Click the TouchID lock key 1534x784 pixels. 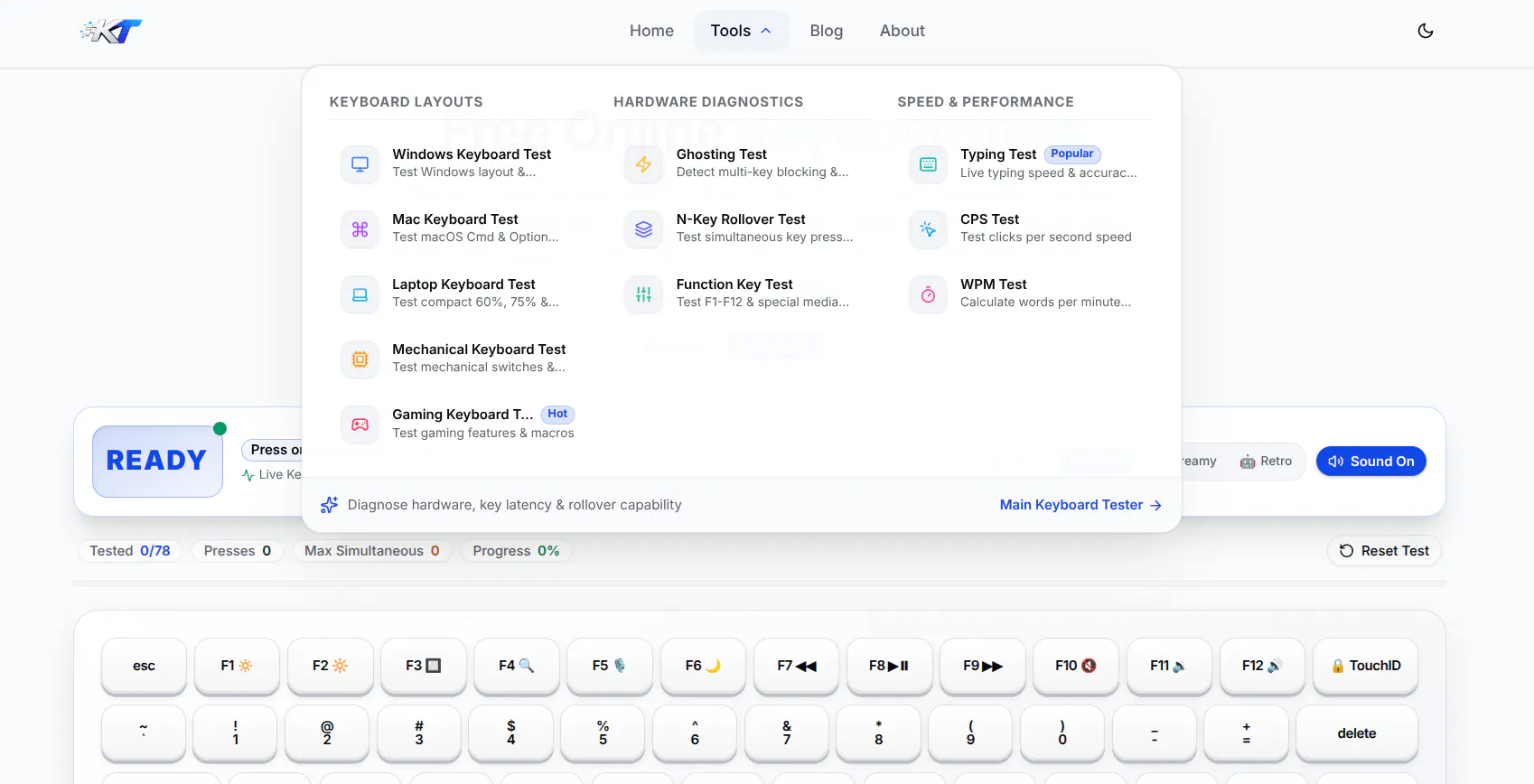pos(1365,667)
